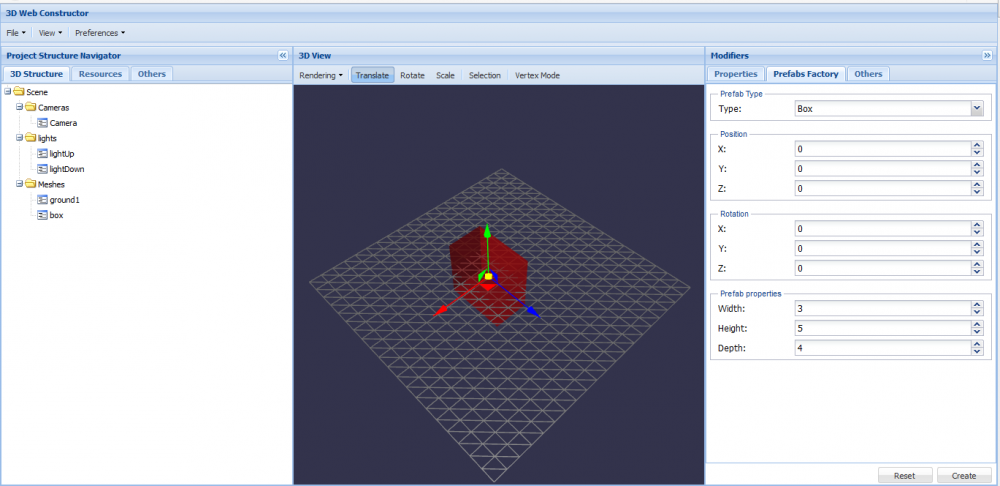Screen dimensions: 1000x486
Task: Click the Rotation X spinner arrows
Action: [977, 228]
